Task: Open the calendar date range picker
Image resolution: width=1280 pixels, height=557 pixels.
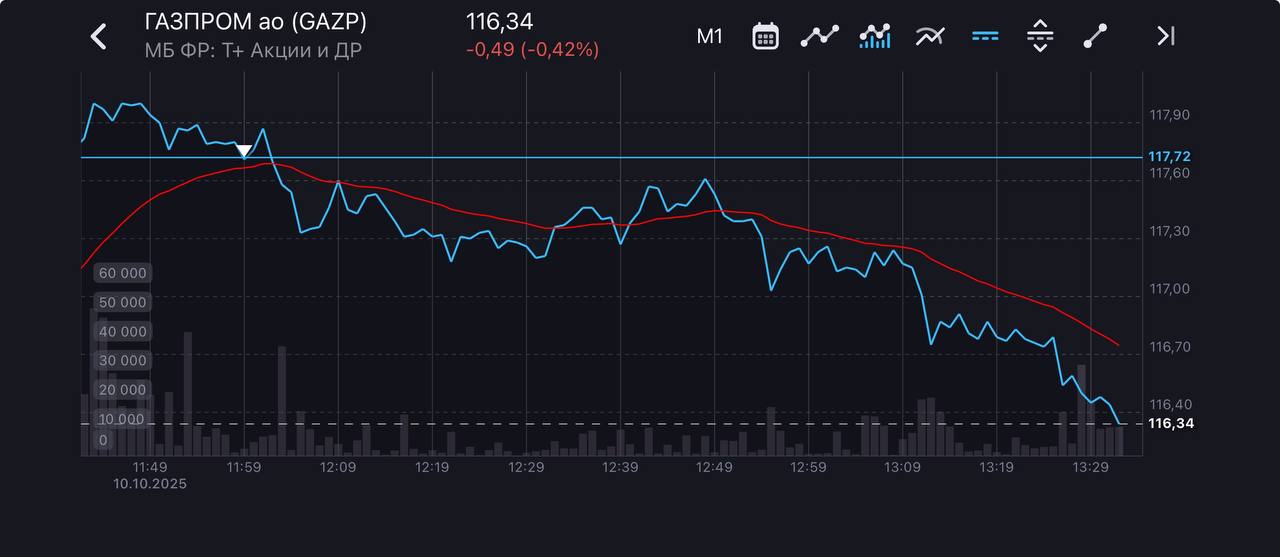Action: tap(765, 37)
